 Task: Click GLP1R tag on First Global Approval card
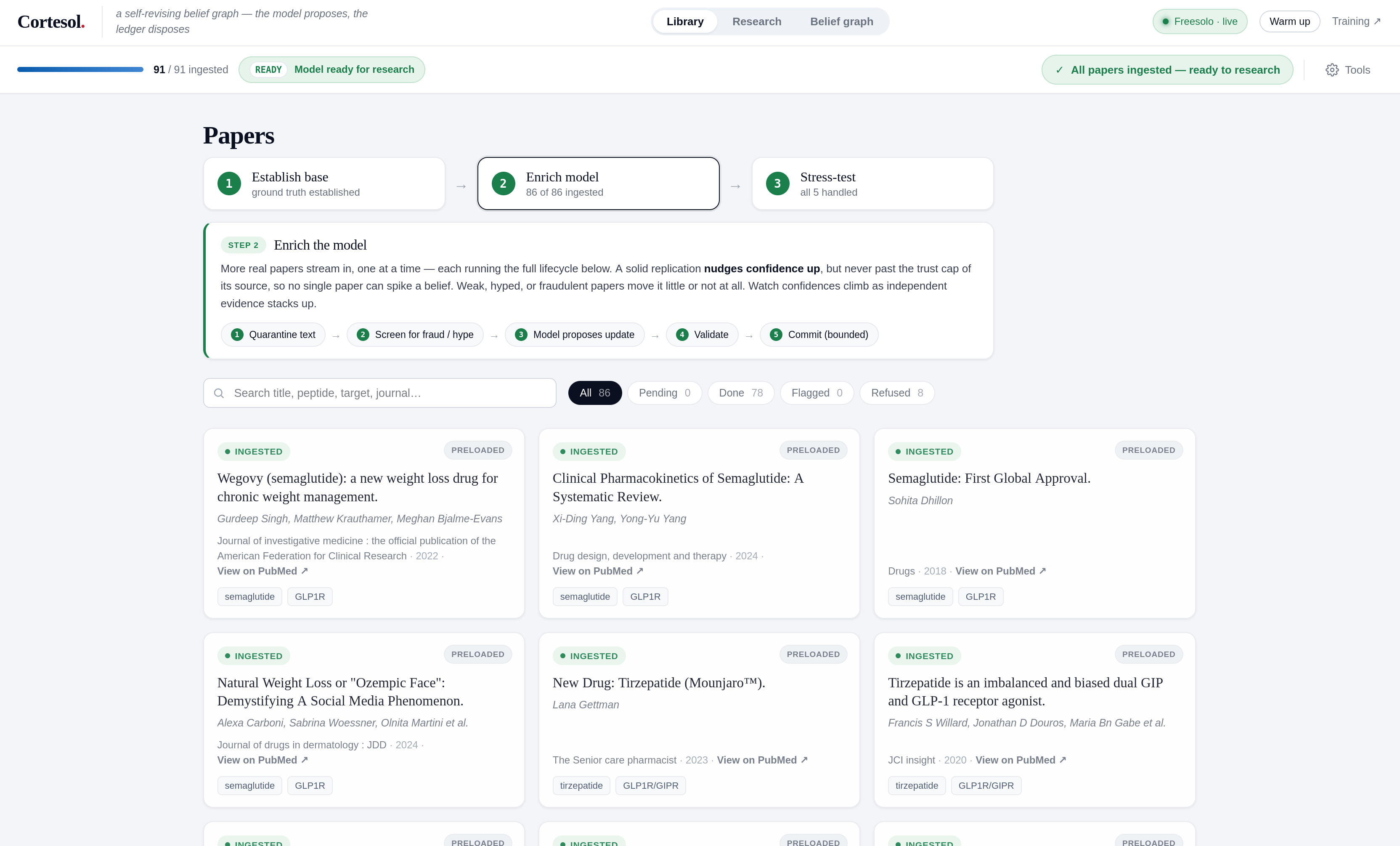981,596
